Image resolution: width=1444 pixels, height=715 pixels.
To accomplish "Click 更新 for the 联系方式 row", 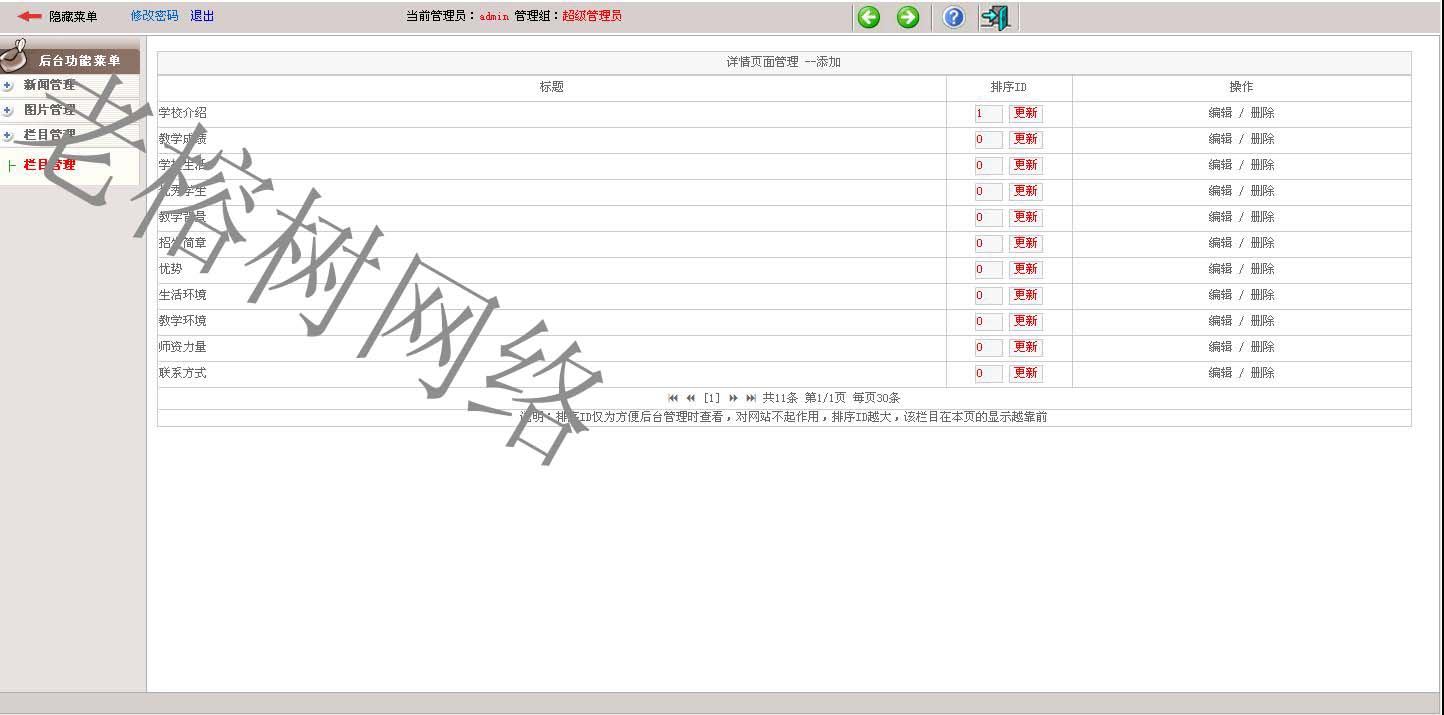I will (x=1025, y=373).
